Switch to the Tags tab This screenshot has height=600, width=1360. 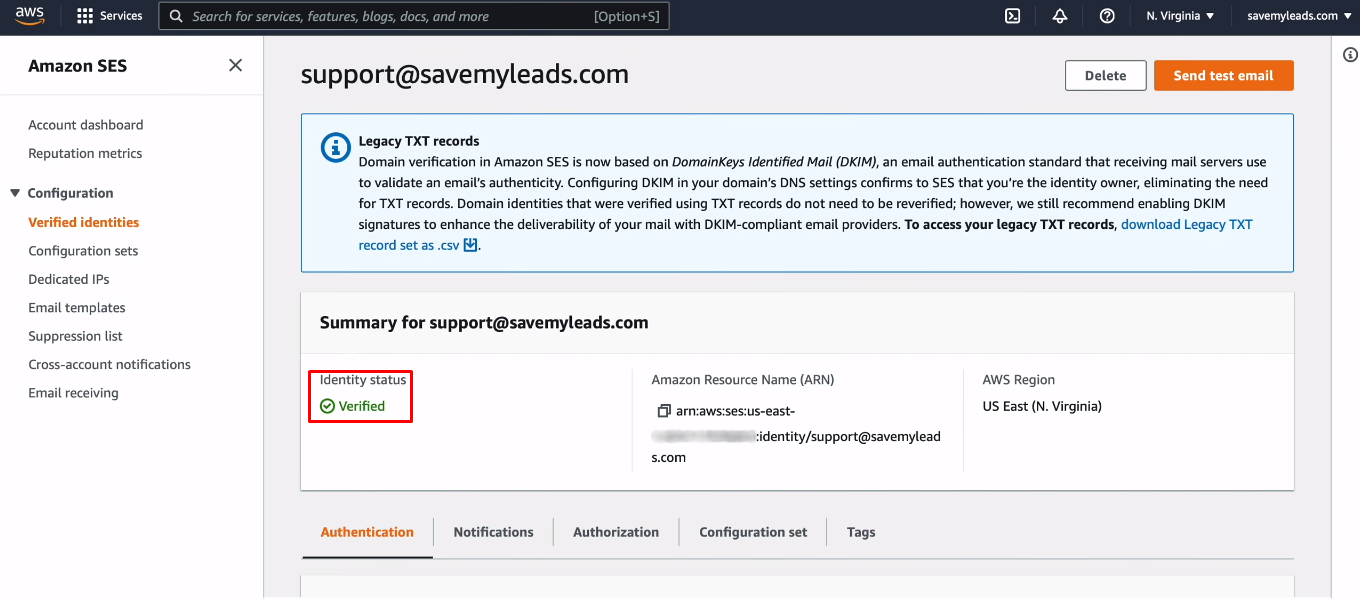click(x=861, y=532)
